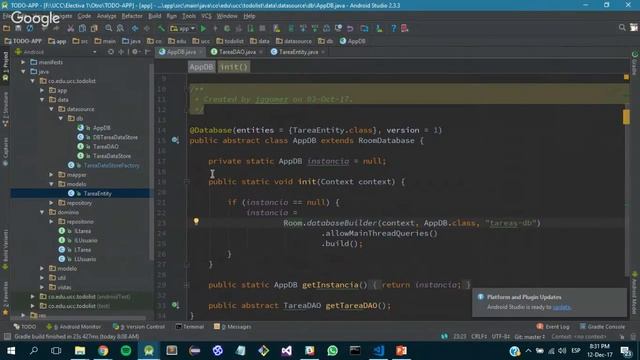
Task: Expand the vistas folder
Action: coord(42,287)
